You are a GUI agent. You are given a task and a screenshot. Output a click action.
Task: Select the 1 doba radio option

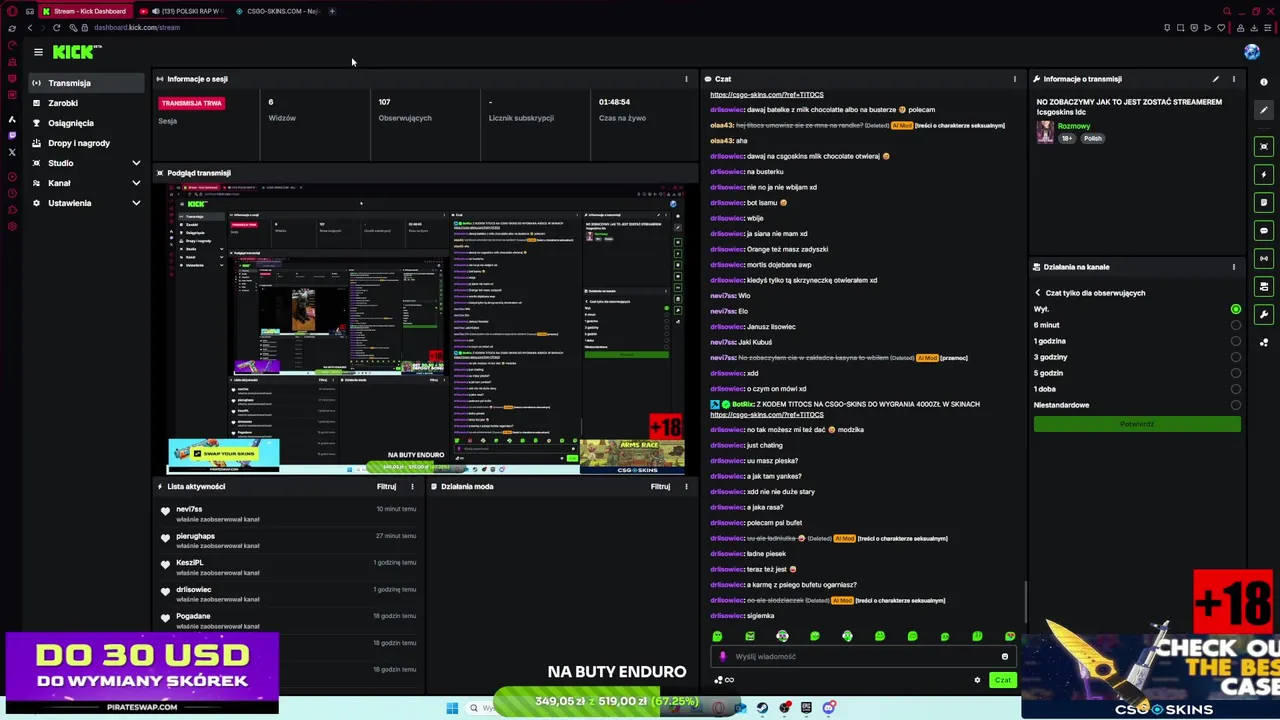point(1236,389)
